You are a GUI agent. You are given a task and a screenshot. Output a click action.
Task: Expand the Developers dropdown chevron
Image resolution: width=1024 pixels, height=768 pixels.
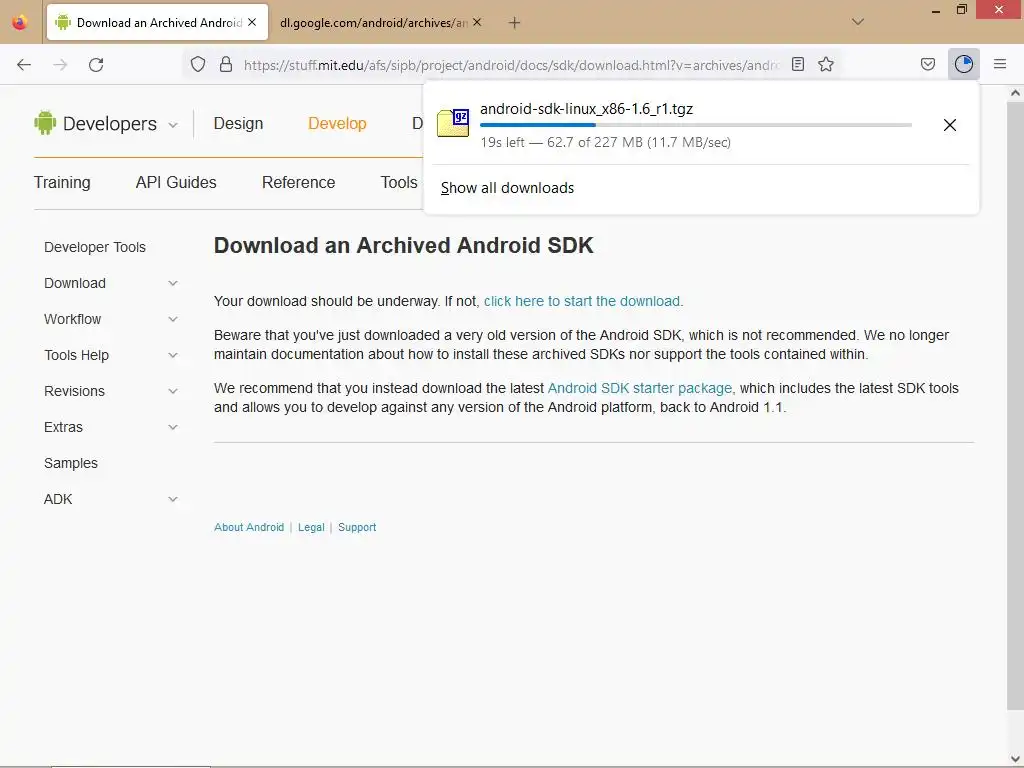(x=173, y=125)
